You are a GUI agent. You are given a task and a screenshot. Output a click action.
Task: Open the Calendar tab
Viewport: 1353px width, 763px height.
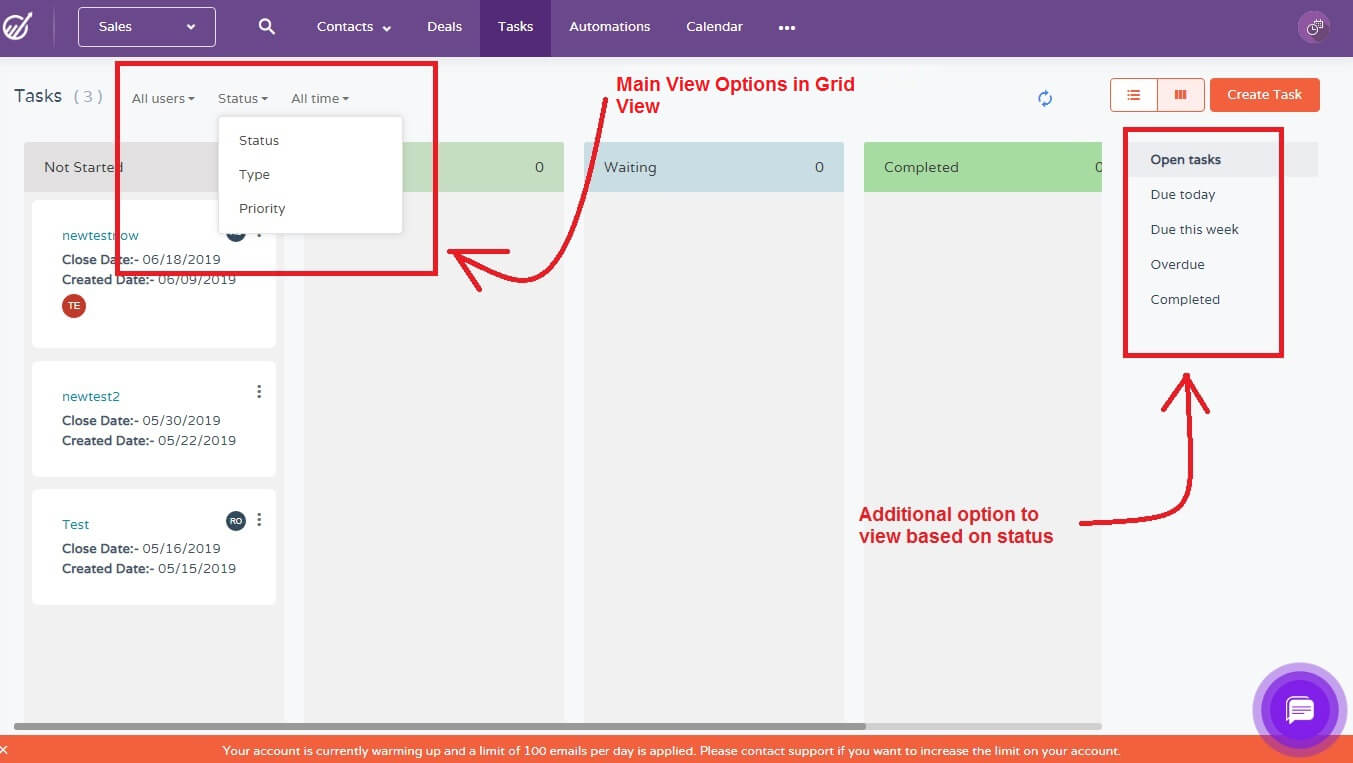click(x=713, y=27)
